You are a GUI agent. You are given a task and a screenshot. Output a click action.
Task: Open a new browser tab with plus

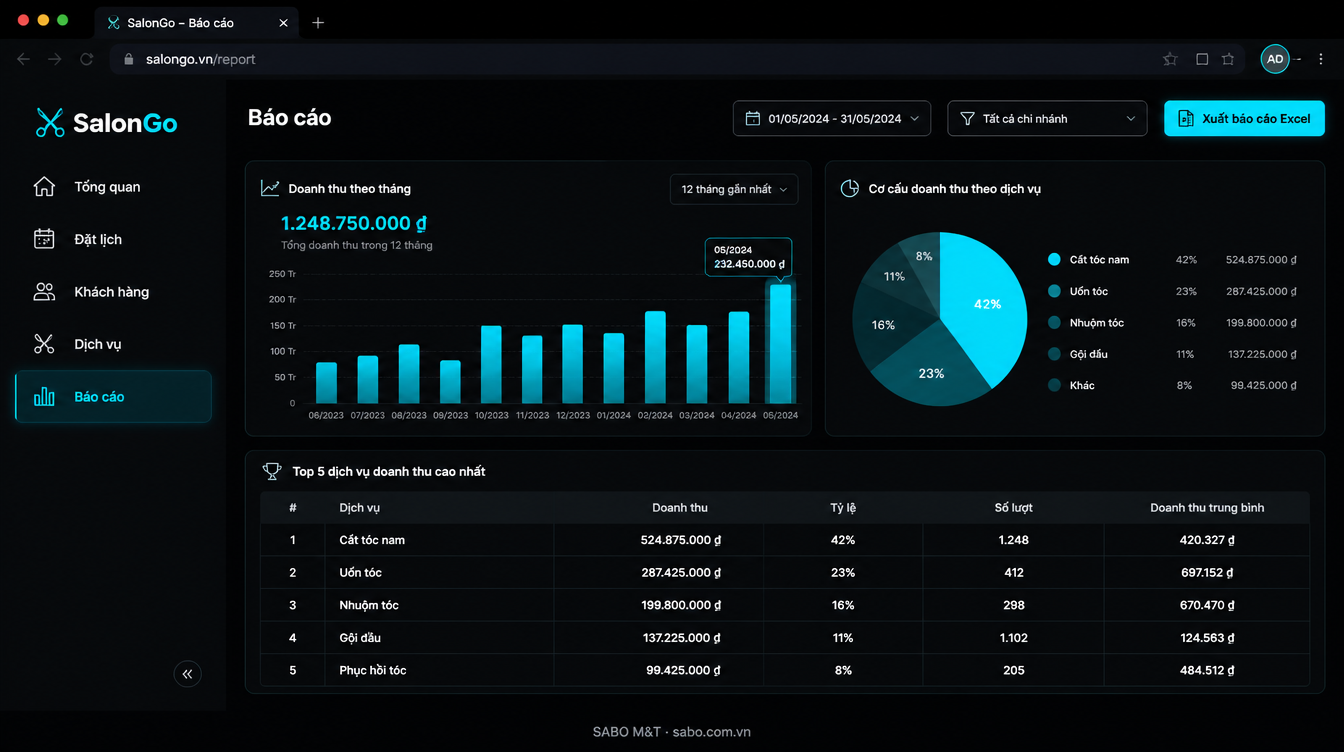click(318, 22)
